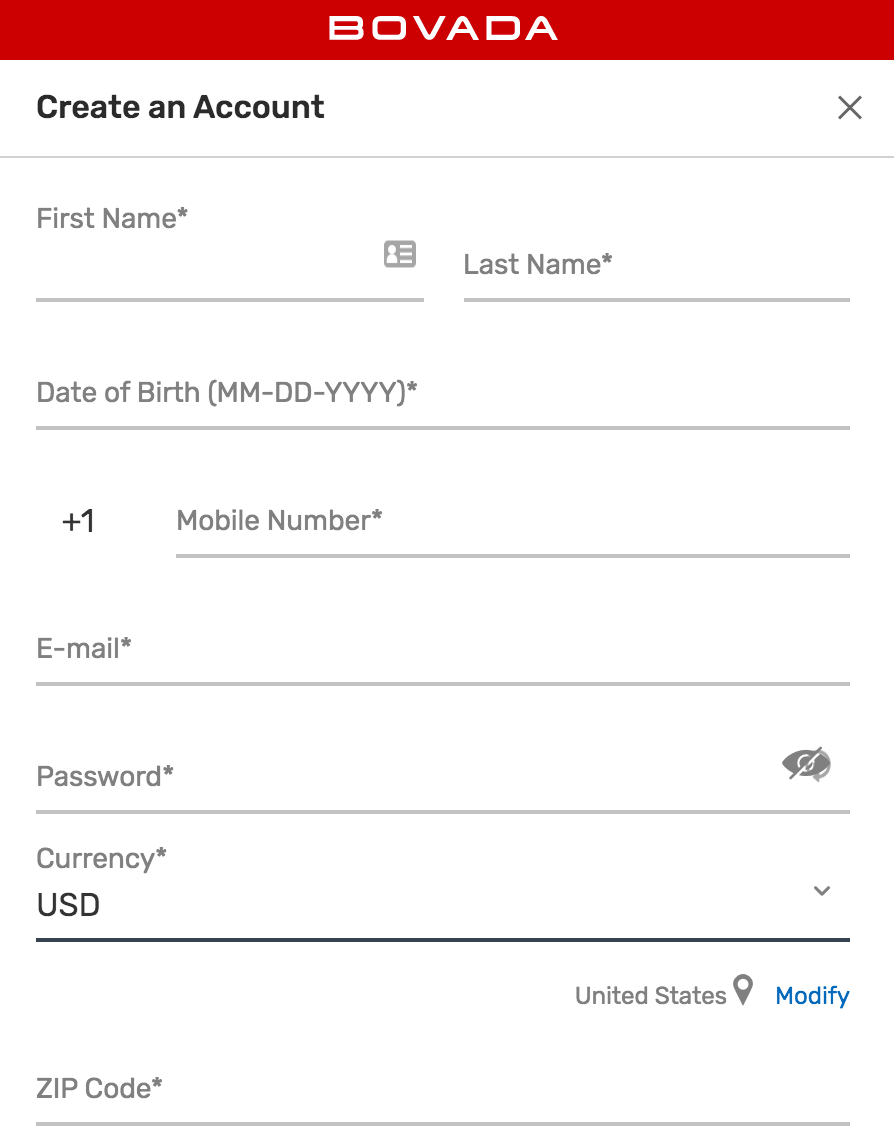Focus the ZIP Code input field
The width and height of the screenshot is (894, 1142).
[443, 1090]
